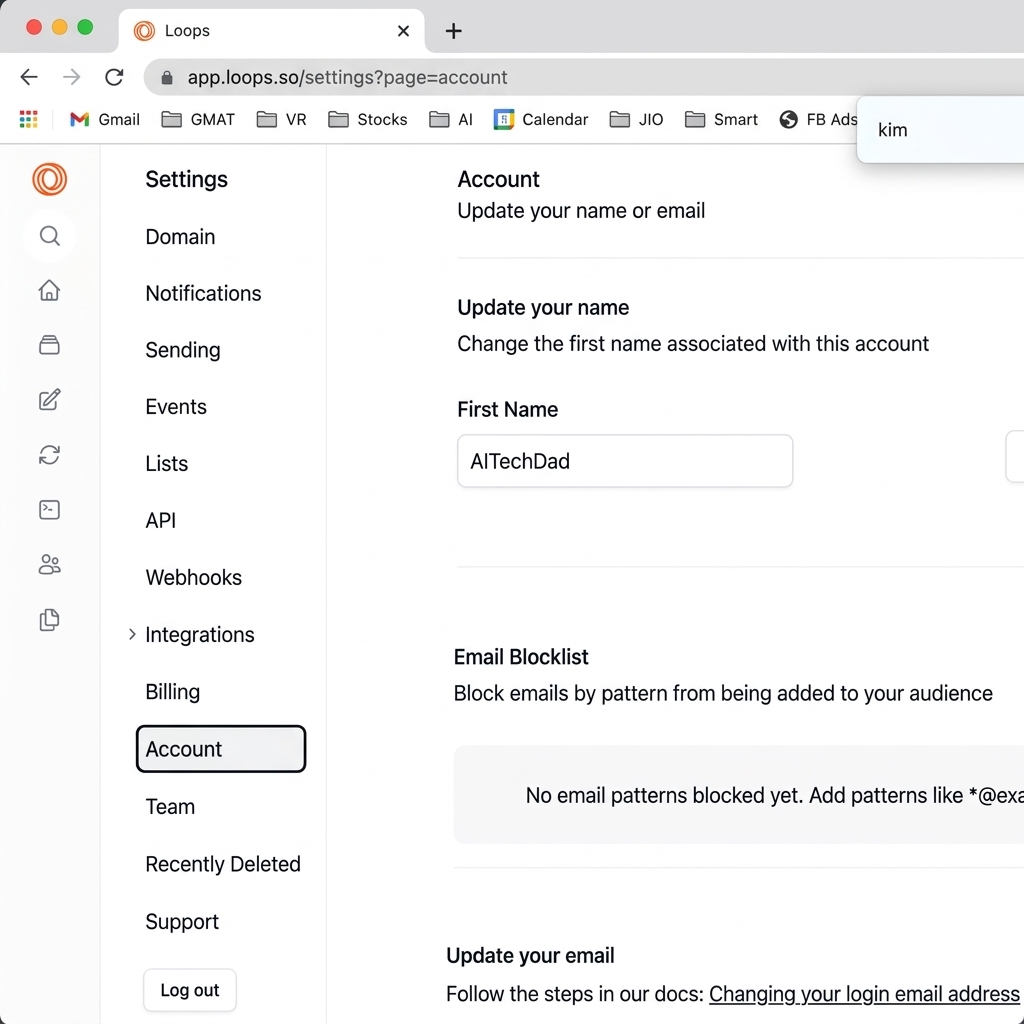Click the browser reload button
1024x1024 pixels.
coord(114,76)
